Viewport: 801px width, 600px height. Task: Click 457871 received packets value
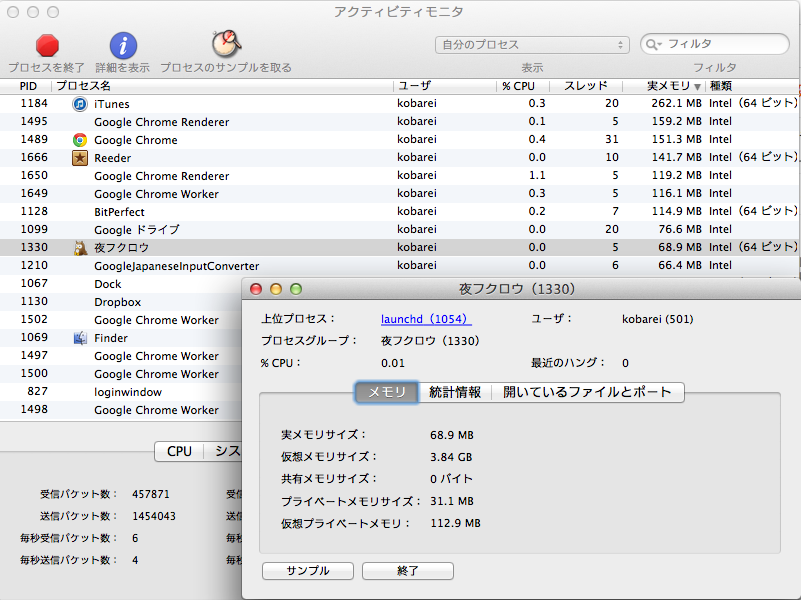pos(151,494)
